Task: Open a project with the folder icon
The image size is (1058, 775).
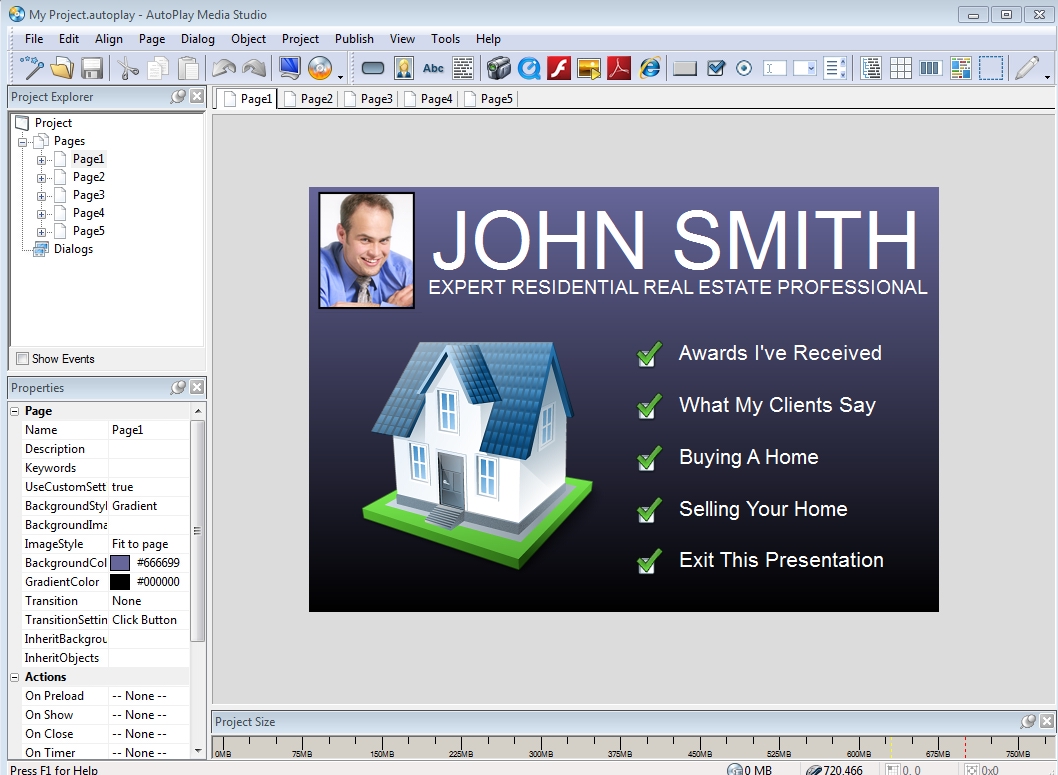Action: (x=62, y=68)
